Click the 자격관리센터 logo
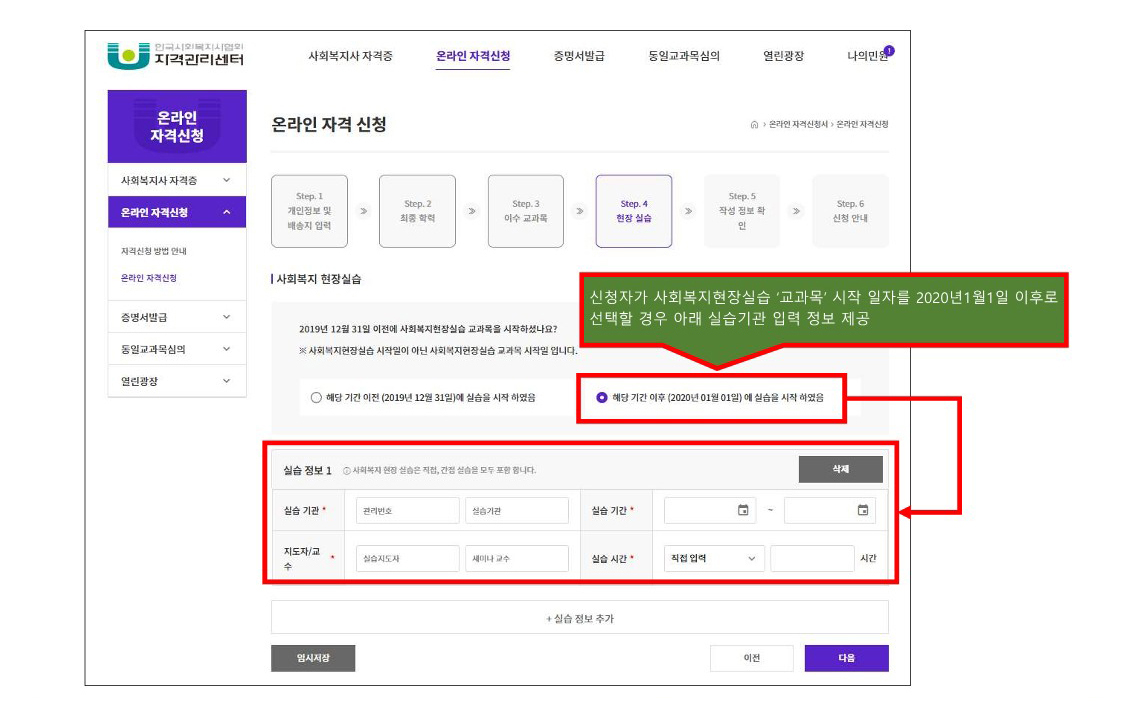 click(175, 56)
